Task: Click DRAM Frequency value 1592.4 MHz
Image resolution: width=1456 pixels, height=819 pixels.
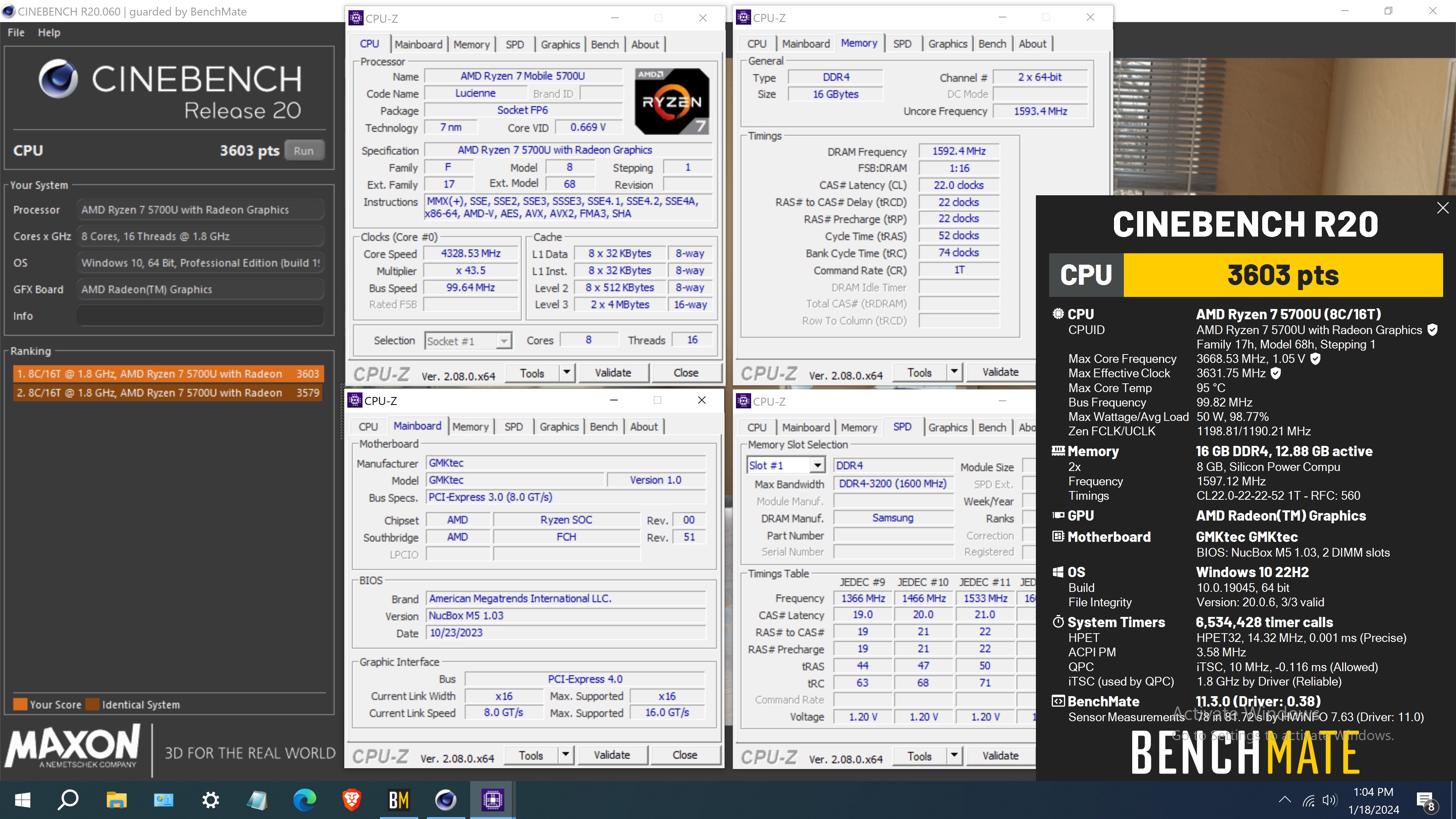Action: tap(959, 152)
